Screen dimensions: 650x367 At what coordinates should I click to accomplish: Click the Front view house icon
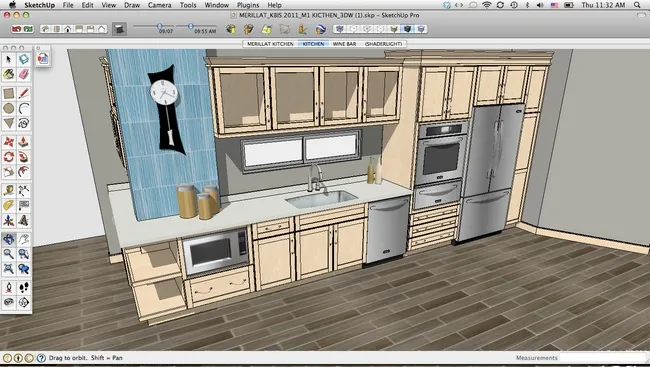point(68,29)
